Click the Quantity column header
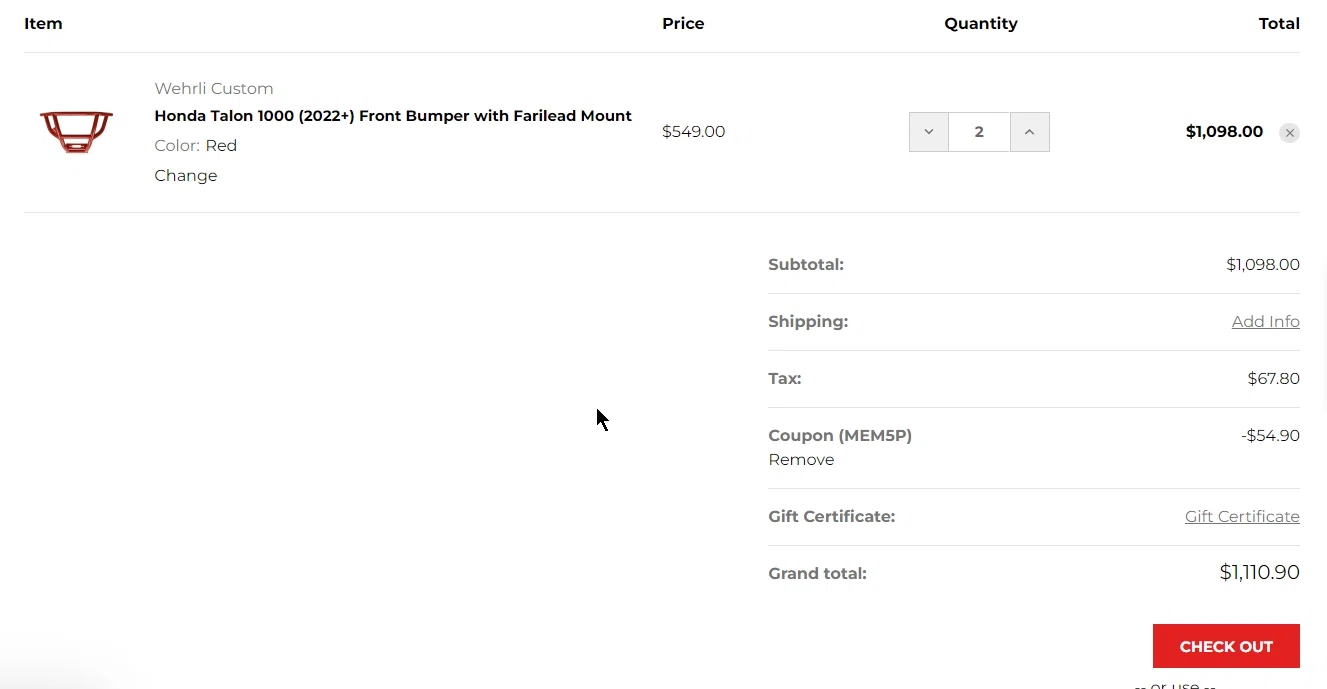Screen dimensions: 1327x689 point(981,24)
